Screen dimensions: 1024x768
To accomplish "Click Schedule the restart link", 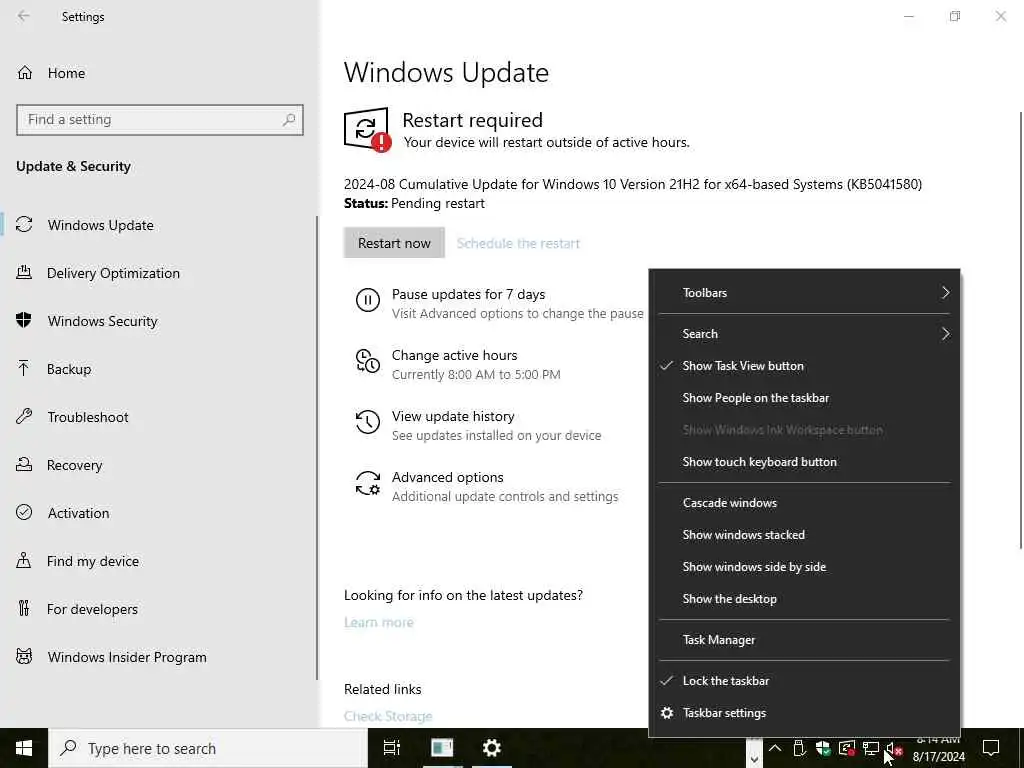I will [518, 244].
